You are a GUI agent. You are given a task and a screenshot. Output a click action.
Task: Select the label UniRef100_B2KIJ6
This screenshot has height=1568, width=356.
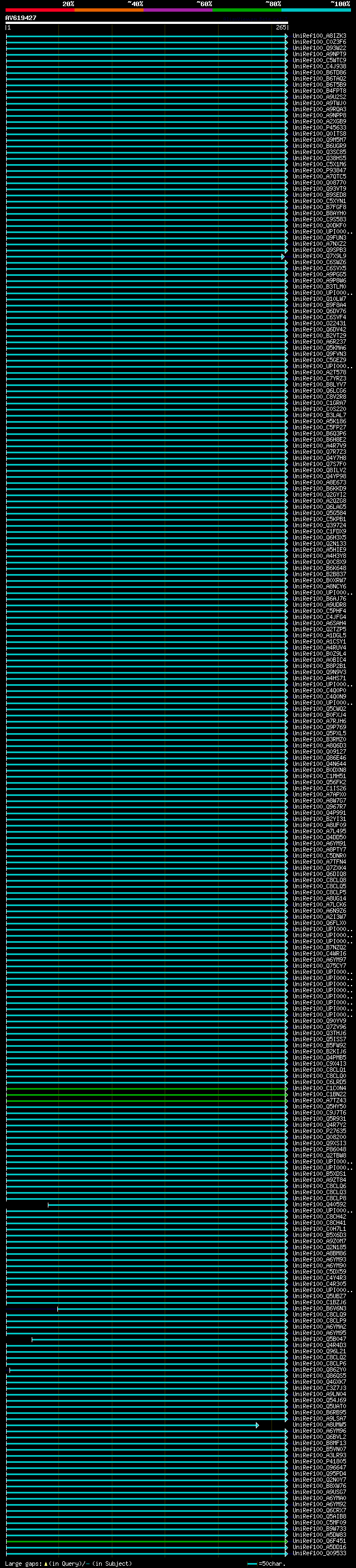319,1051
